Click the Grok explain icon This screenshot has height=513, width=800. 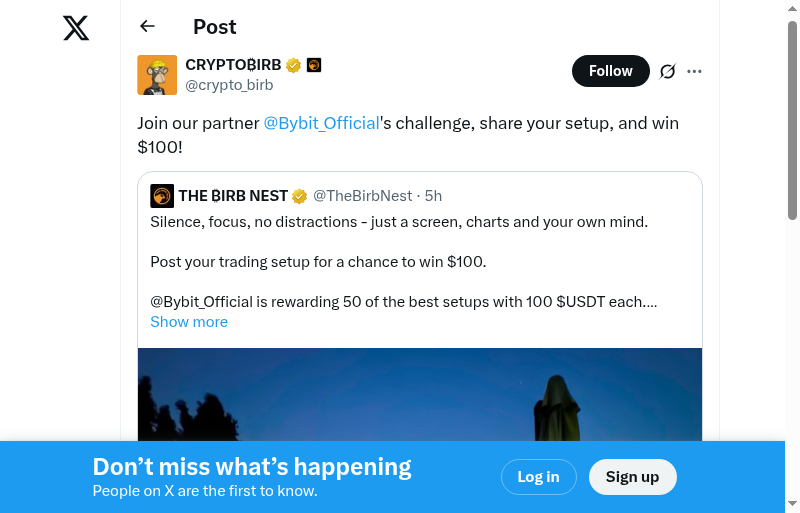(x=668, y=71)
